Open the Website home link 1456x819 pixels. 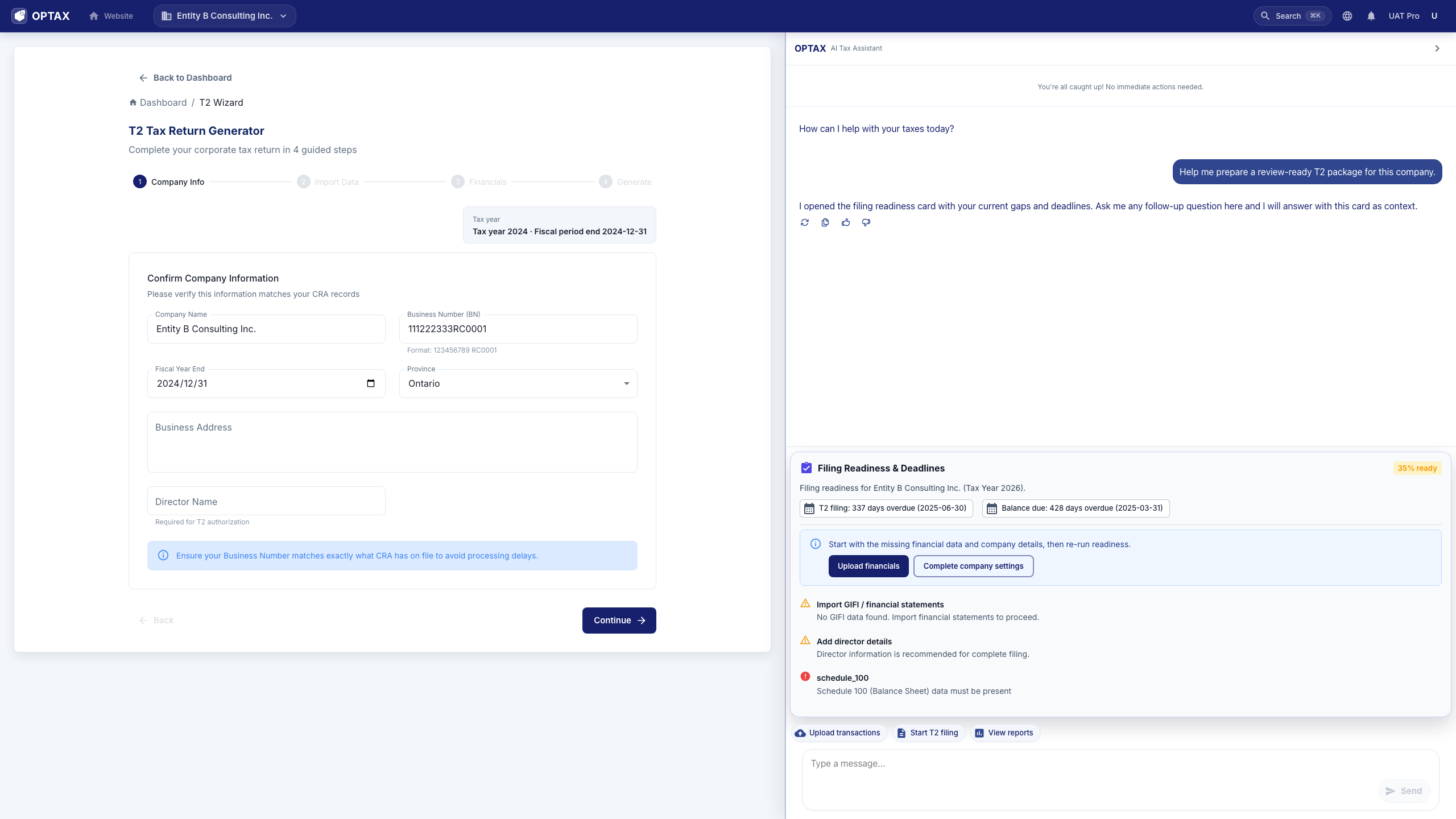111,16
